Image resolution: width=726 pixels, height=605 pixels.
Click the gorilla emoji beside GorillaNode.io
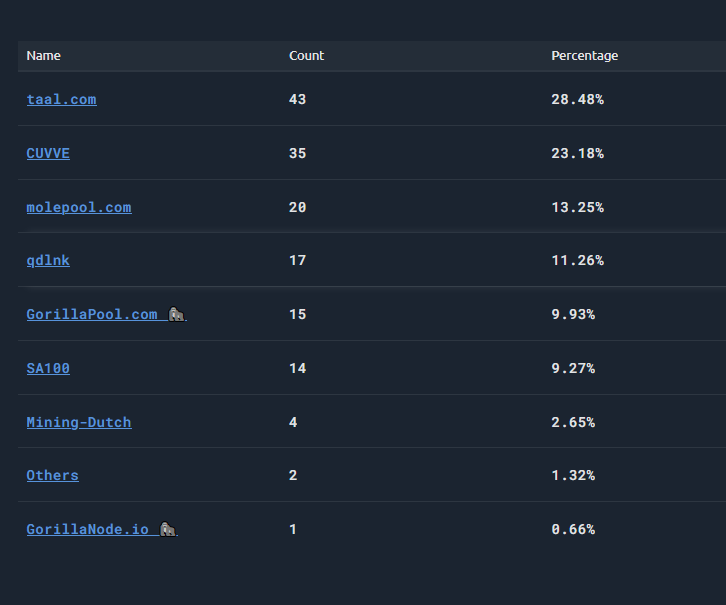[168, 529]
